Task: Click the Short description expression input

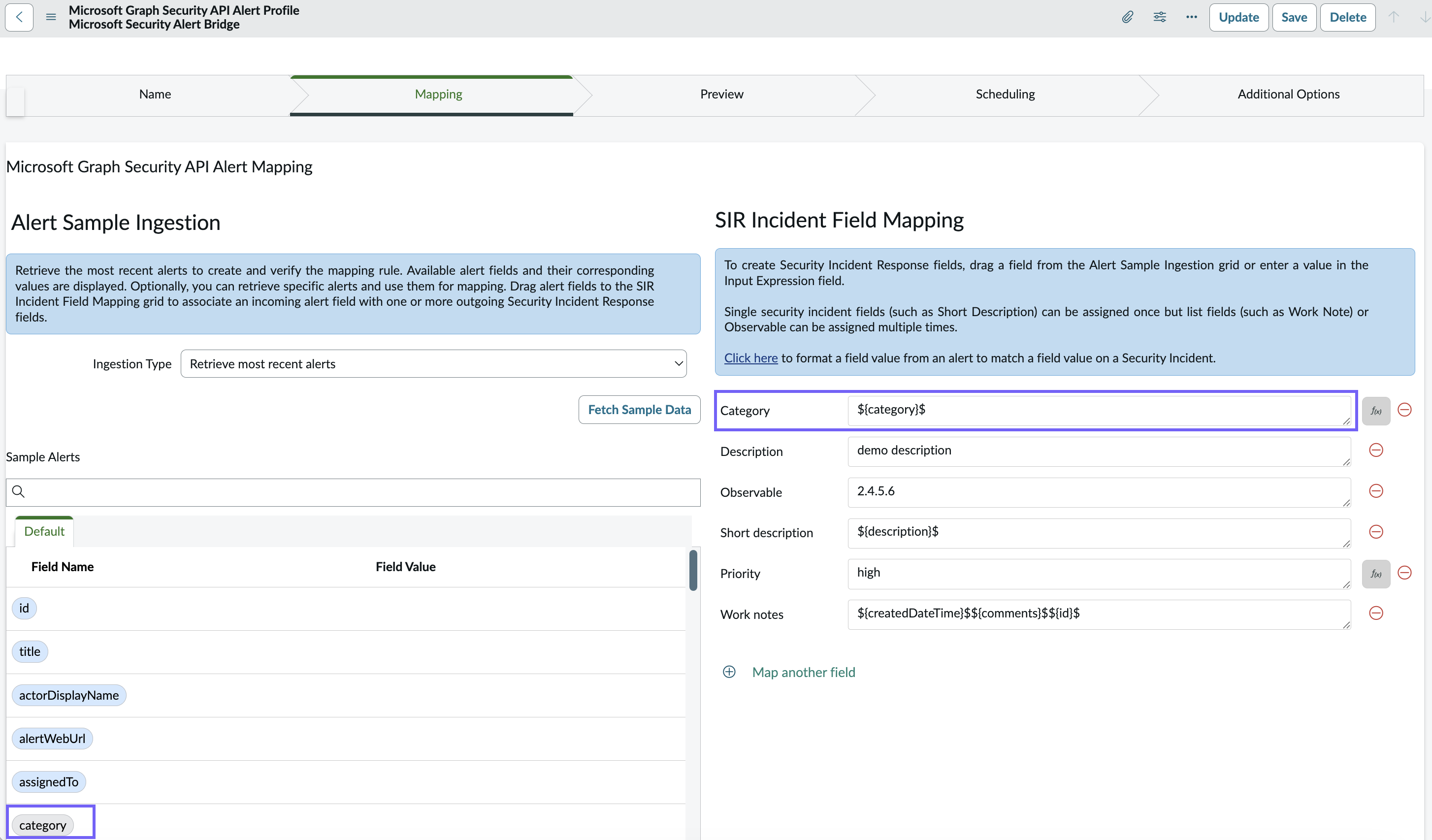Action: [1099, 533]
